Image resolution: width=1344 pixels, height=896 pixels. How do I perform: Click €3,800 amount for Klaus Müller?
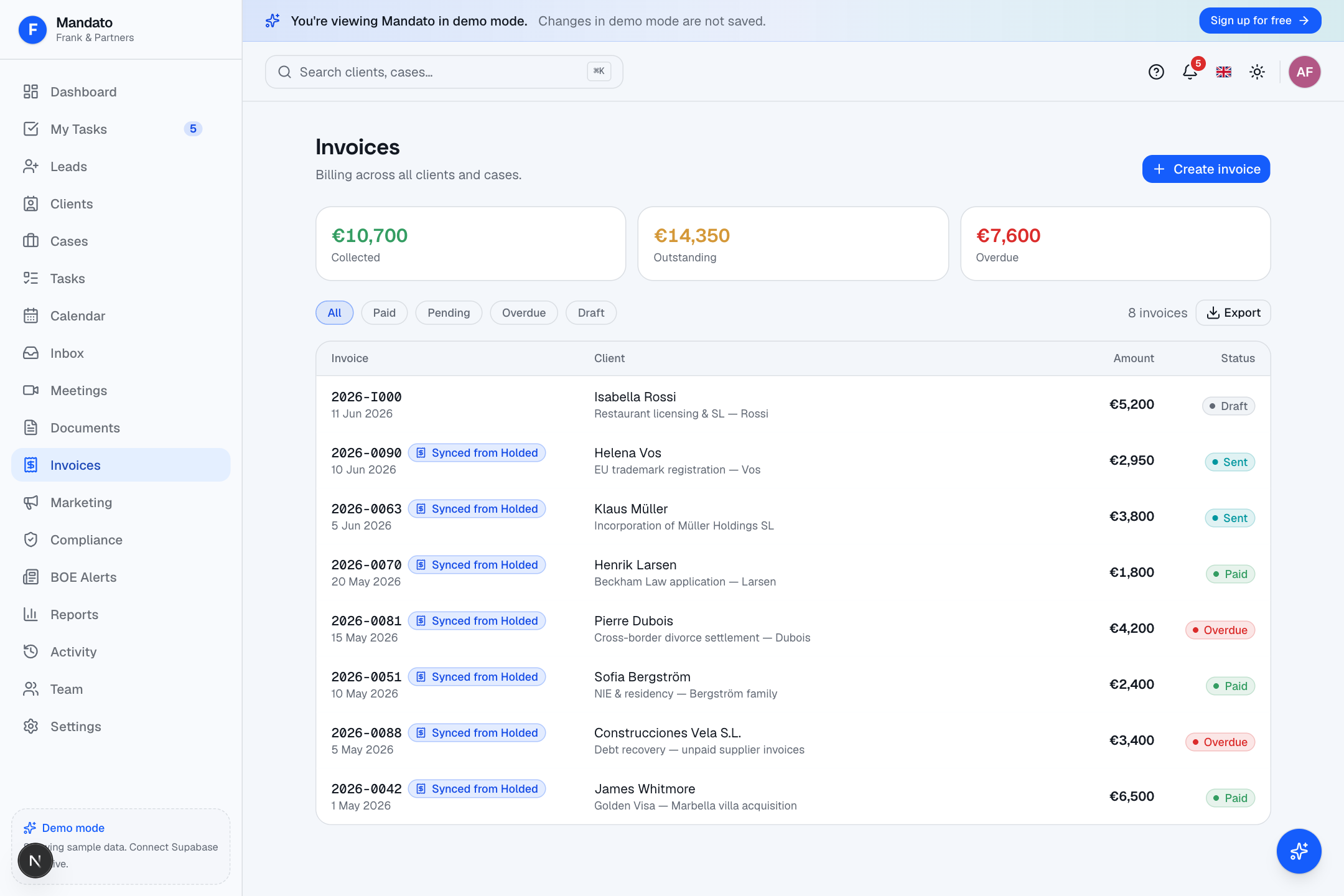tap(1132, 516)
